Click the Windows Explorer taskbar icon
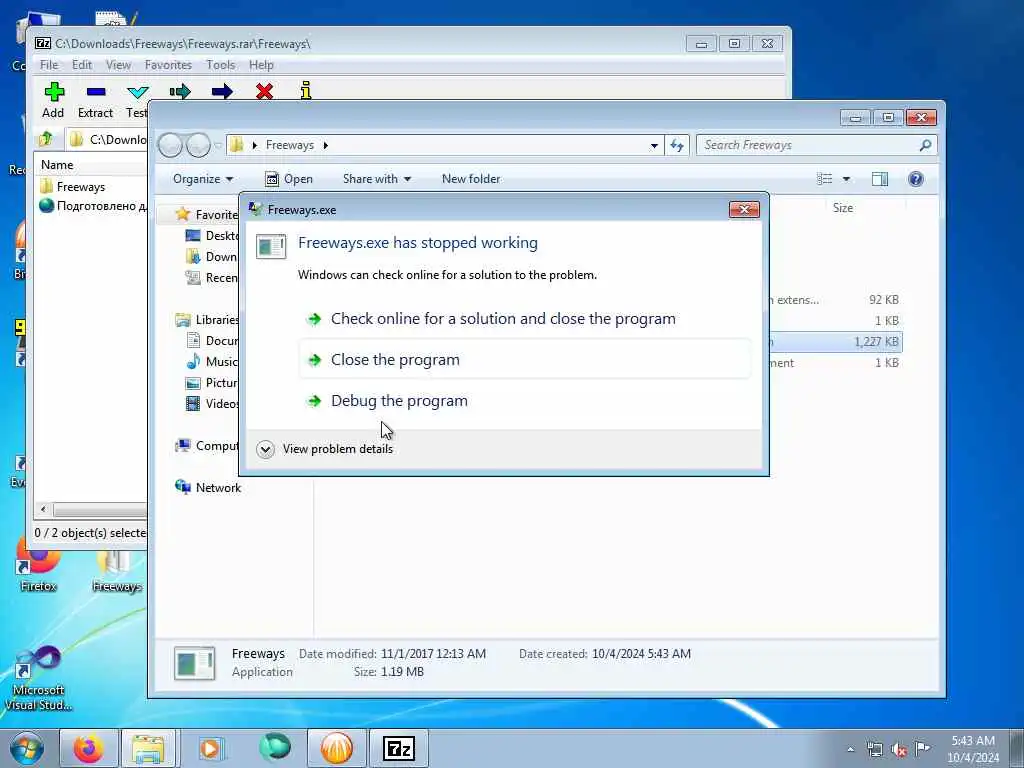 (x=148, y=748)
